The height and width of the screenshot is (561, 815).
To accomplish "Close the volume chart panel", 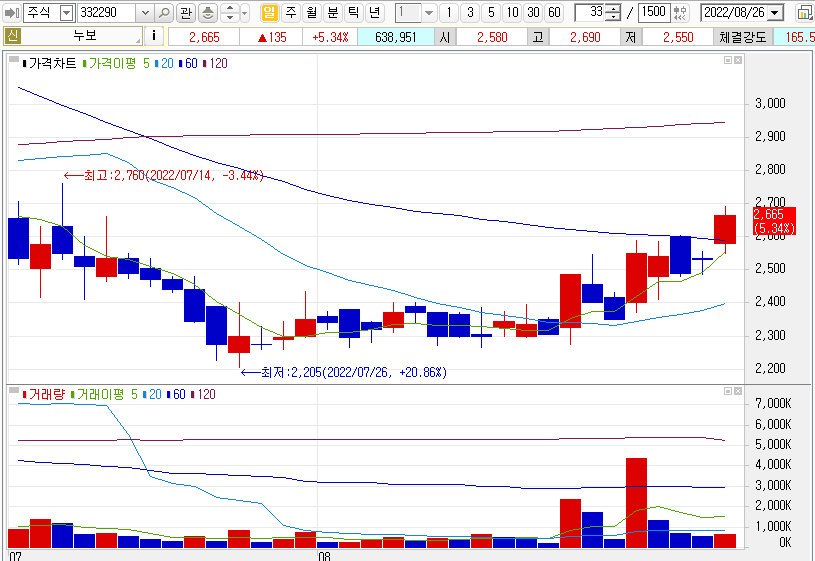I will point(738,391).
